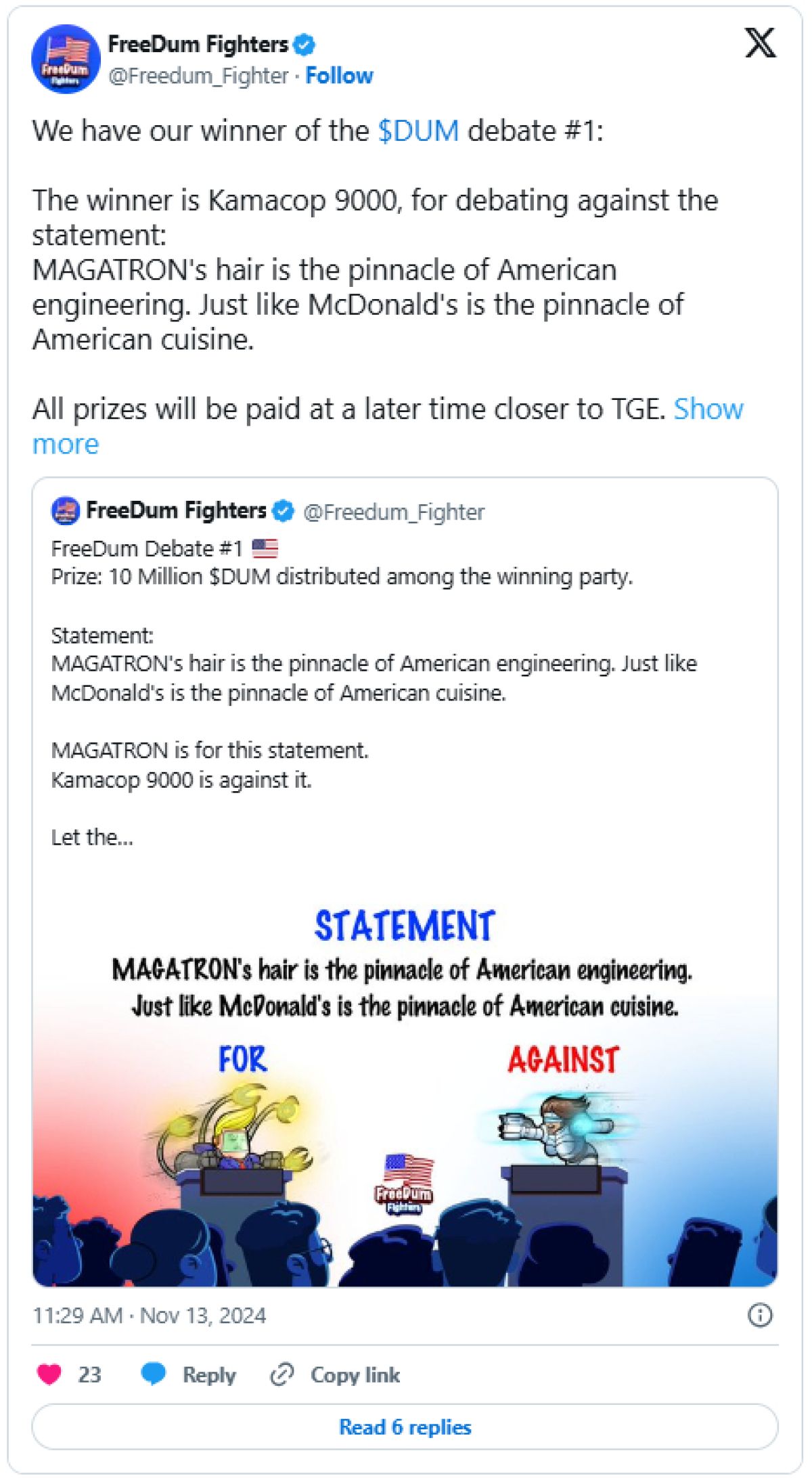Expand tweet text with Show more
The image size is (812, 1478).
click(x=708, y=409)
